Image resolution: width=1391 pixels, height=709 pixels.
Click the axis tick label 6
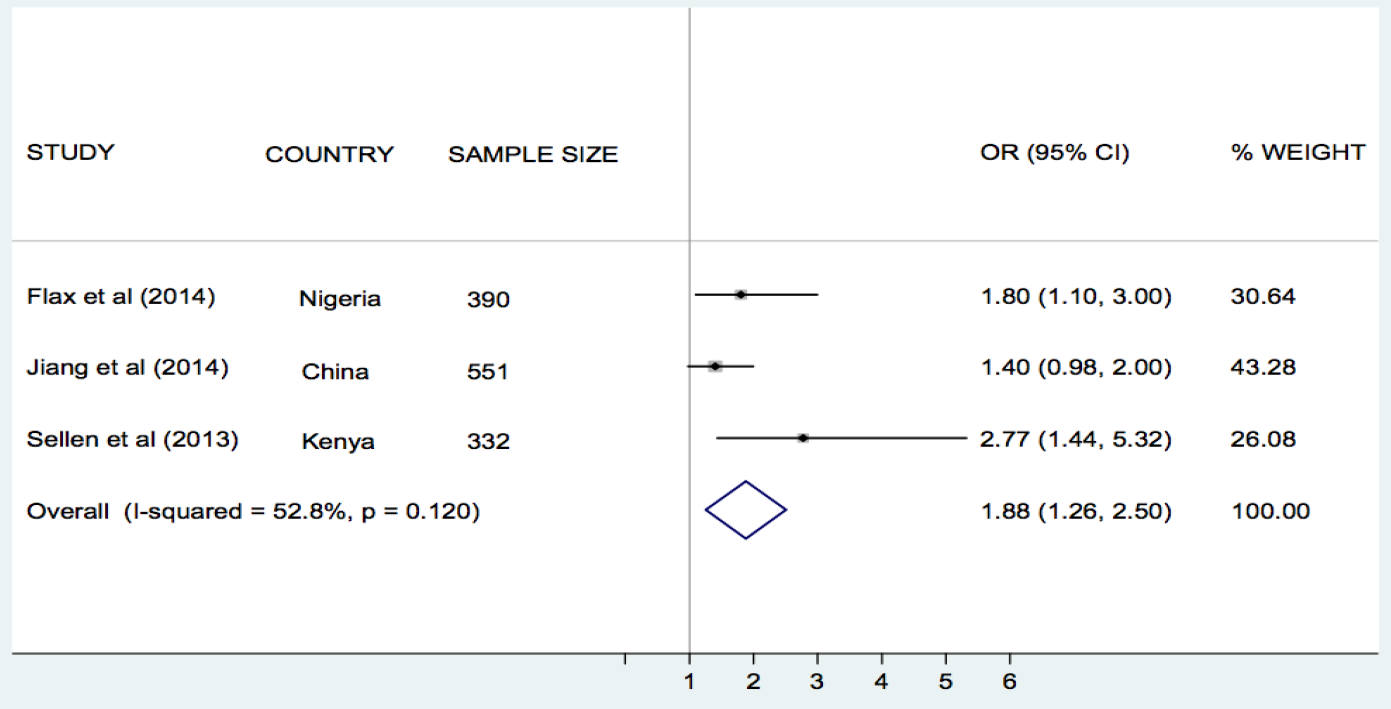[1009, 683]
